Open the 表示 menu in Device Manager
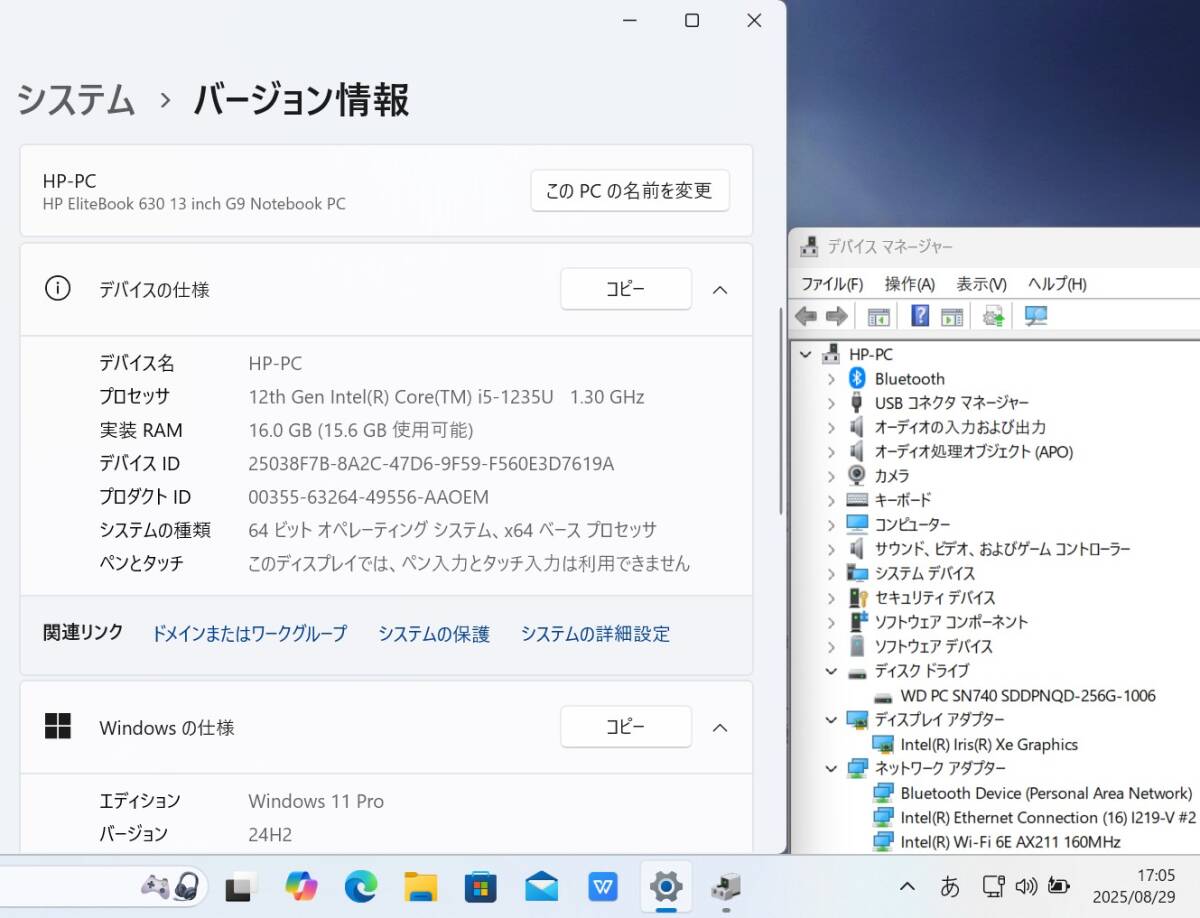The height and width of the screenshot is (918, 1200). (x=979, y=283)
